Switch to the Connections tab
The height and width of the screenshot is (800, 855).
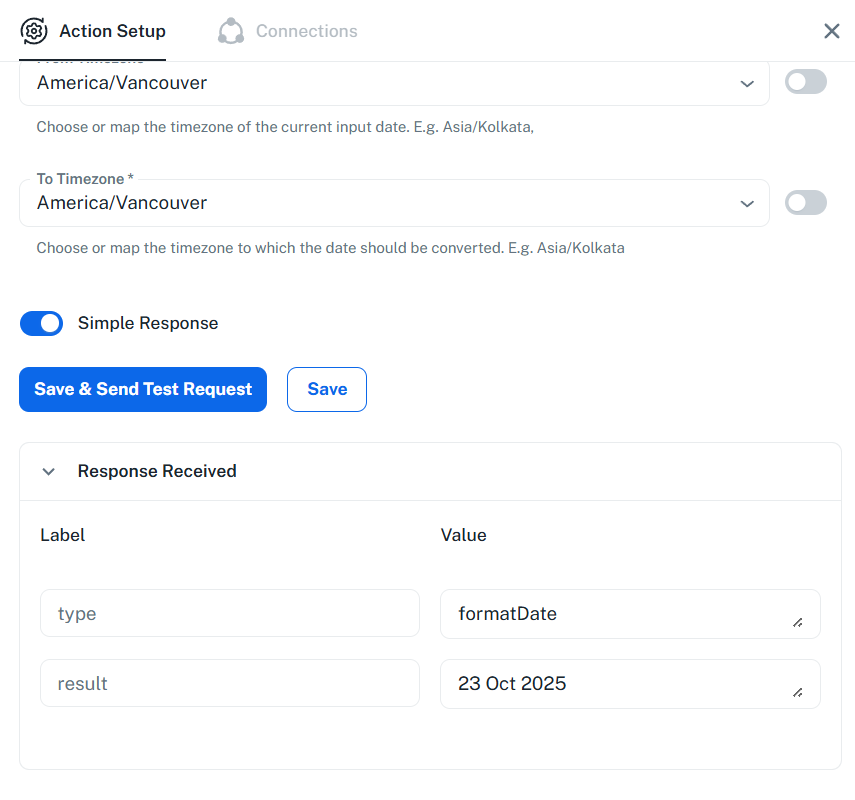coord(306,31)
